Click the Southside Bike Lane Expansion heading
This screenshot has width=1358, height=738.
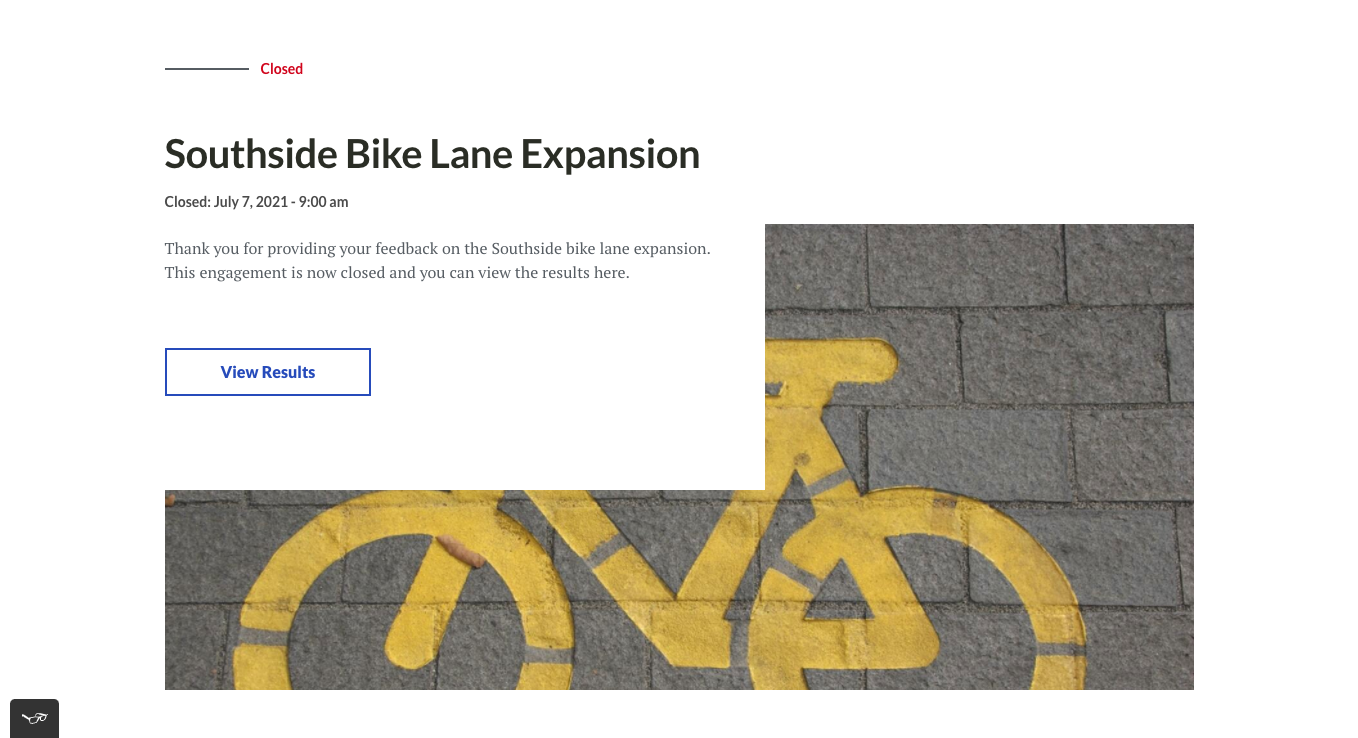point(432,154)
